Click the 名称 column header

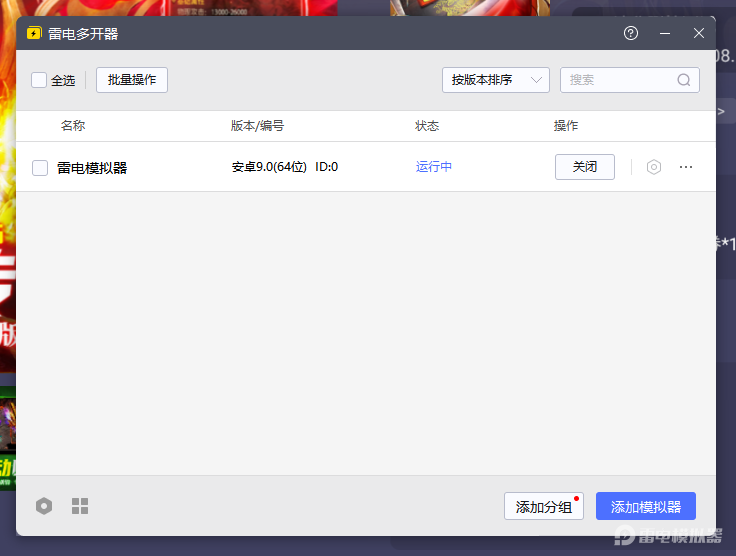[73, 126]
